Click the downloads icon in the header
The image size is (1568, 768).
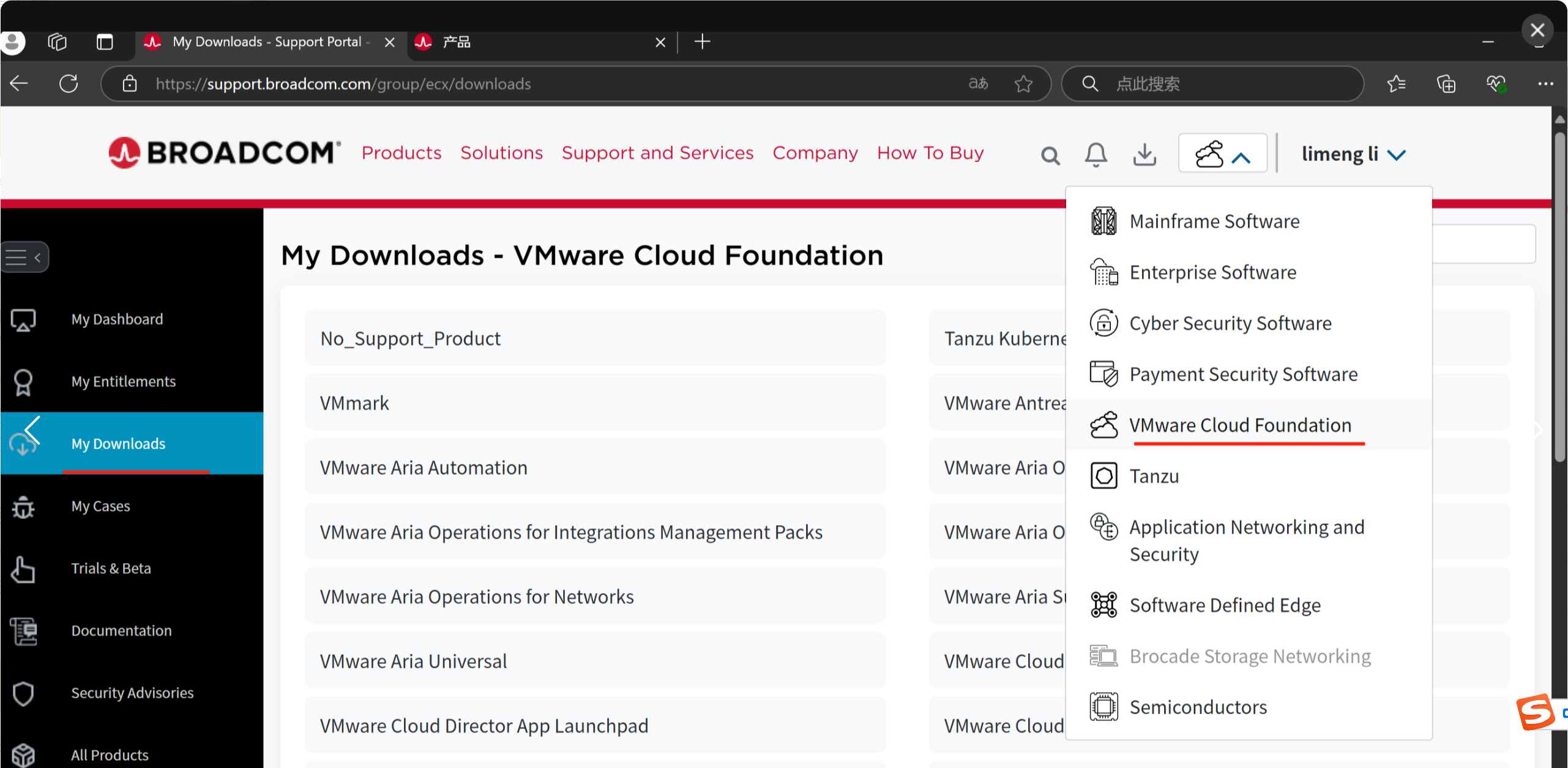pyautogui.click(x=1144, y=154)
